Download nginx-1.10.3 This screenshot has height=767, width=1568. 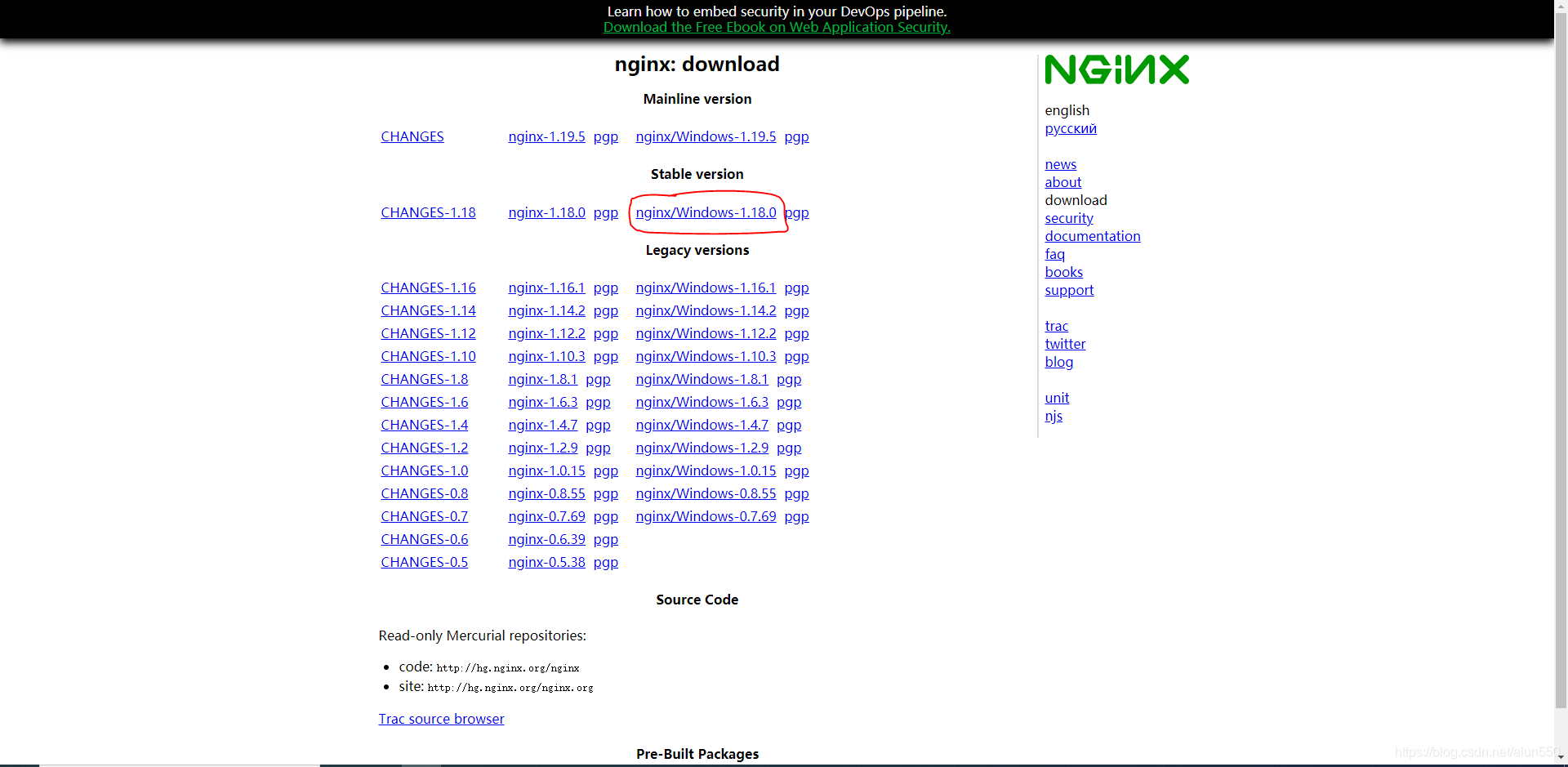546,356
